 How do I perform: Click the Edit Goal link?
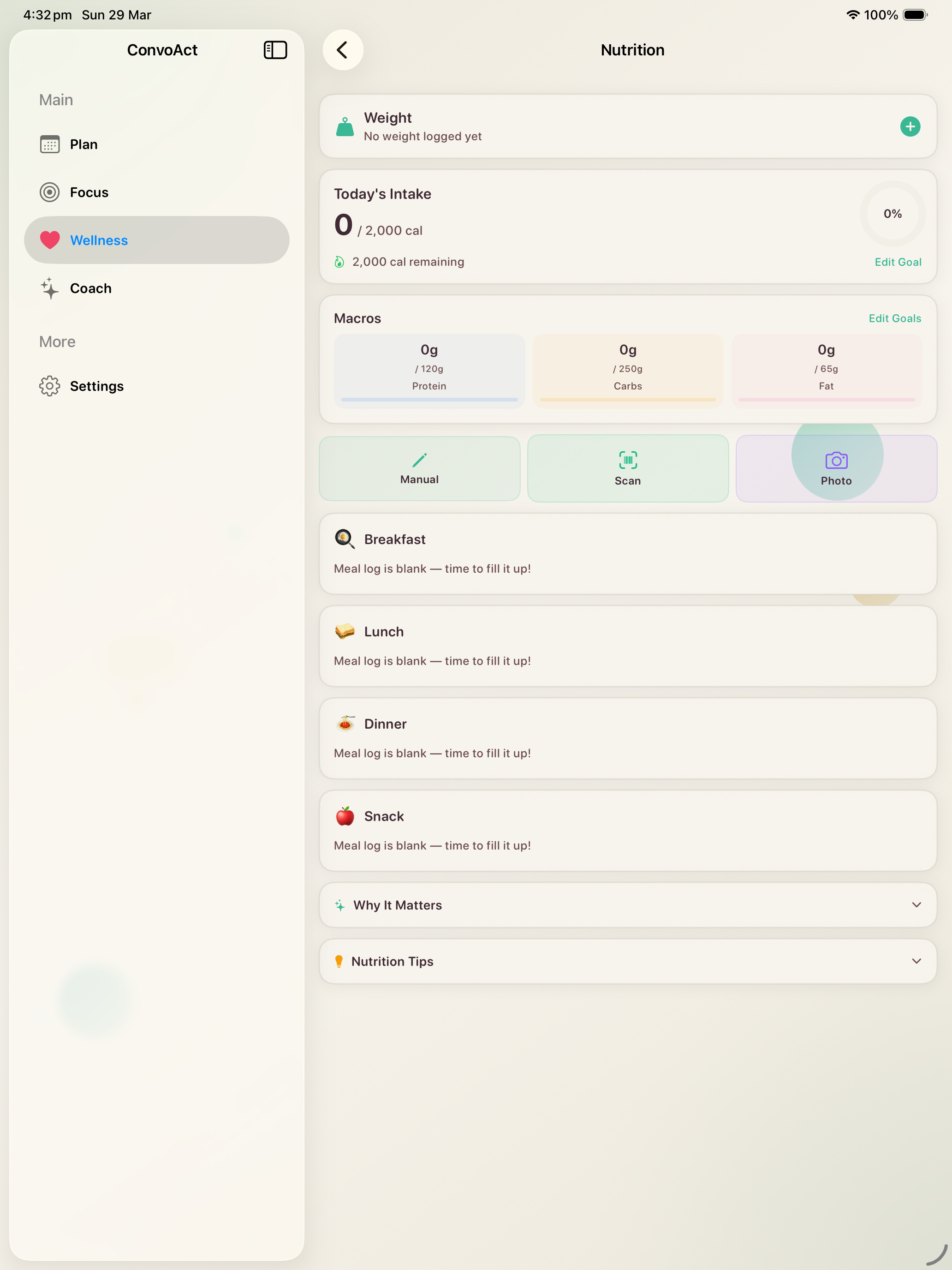(x=898, y=262)
